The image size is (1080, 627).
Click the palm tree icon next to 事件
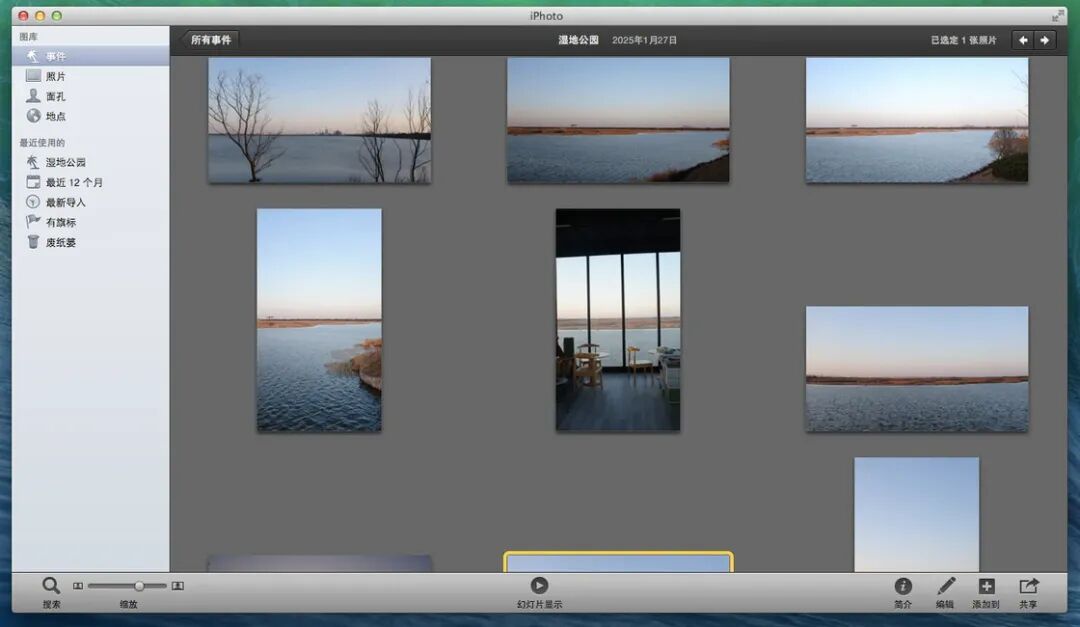tap(32, 56)
